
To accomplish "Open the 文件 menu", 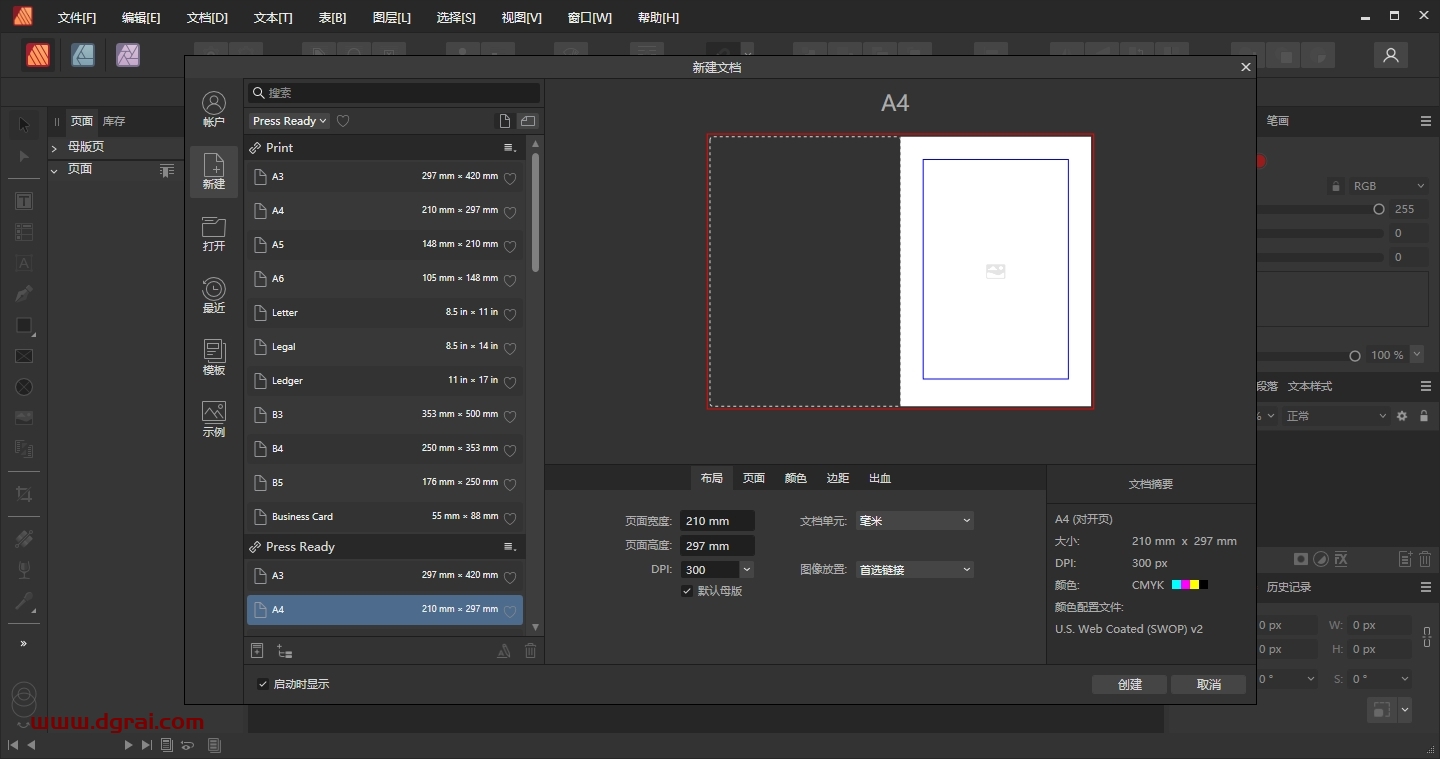I will pos(77,18).
